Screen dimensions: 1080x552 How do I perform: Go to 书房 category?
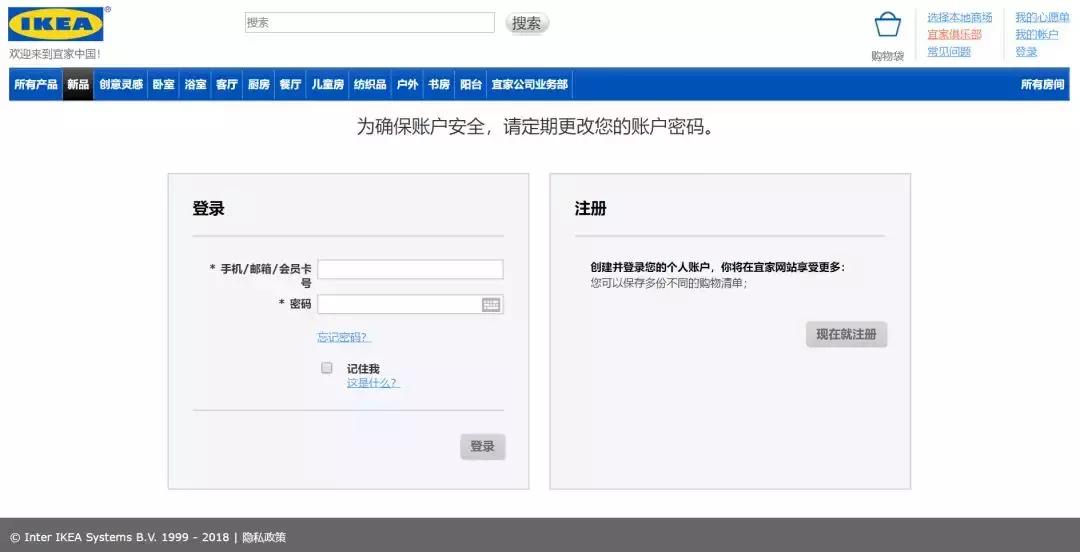coord(439,85)
